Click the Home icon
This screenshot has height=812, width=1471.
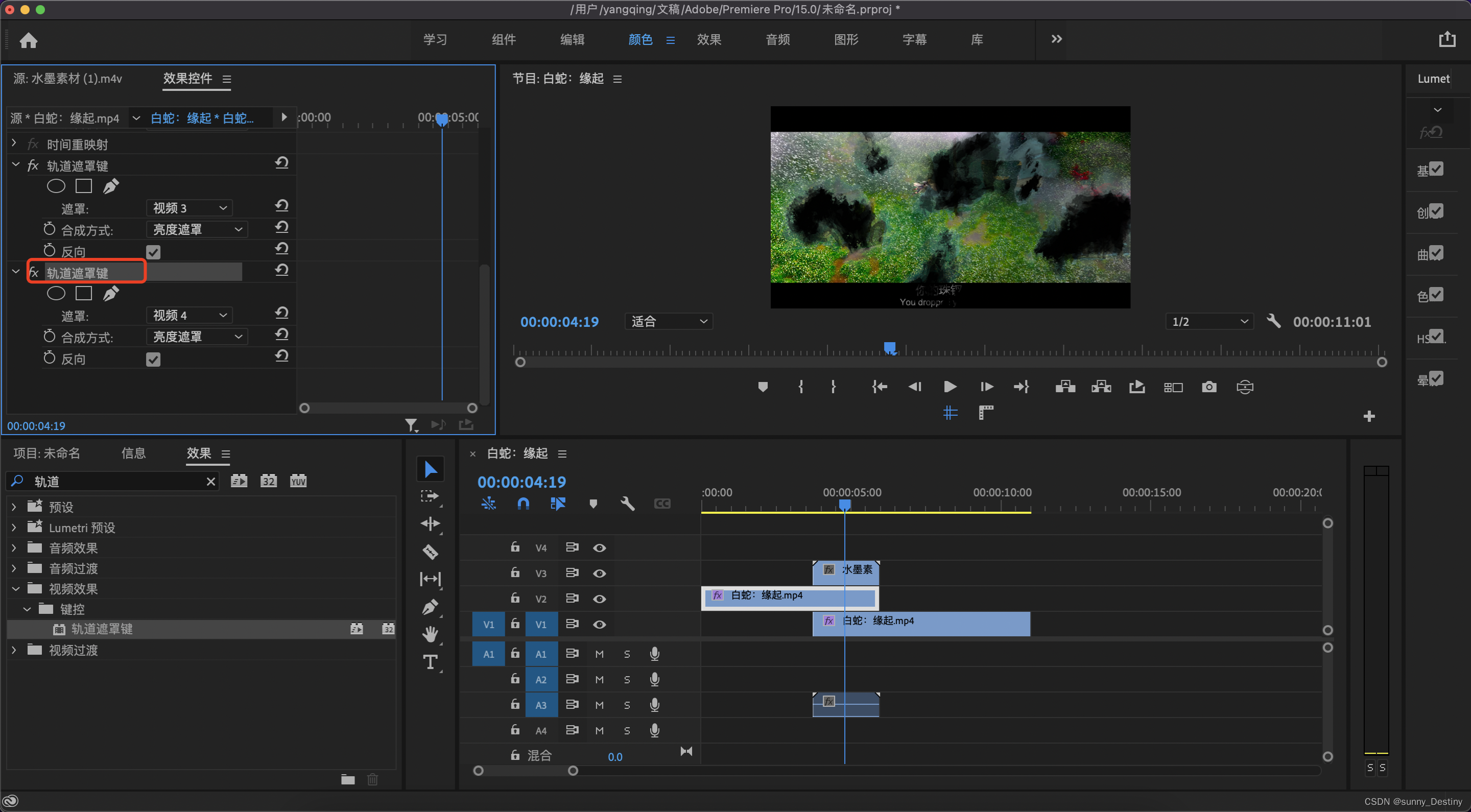[x=28, y=40]
